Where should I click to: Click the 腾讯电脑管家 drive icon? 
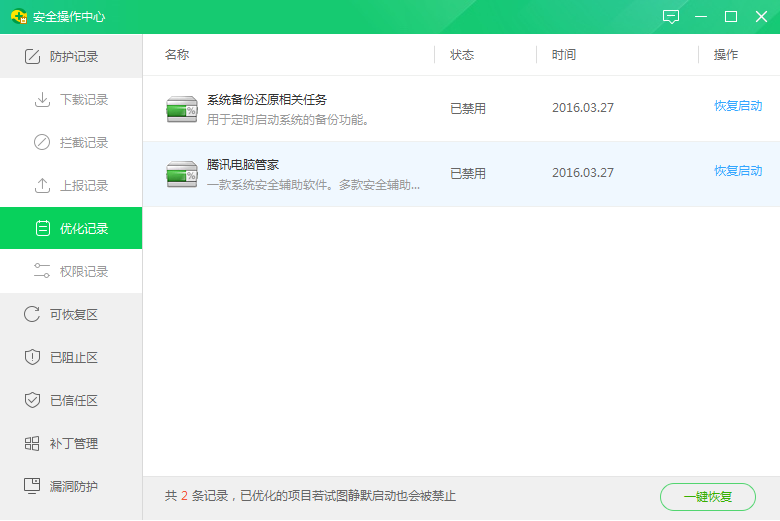182,174
